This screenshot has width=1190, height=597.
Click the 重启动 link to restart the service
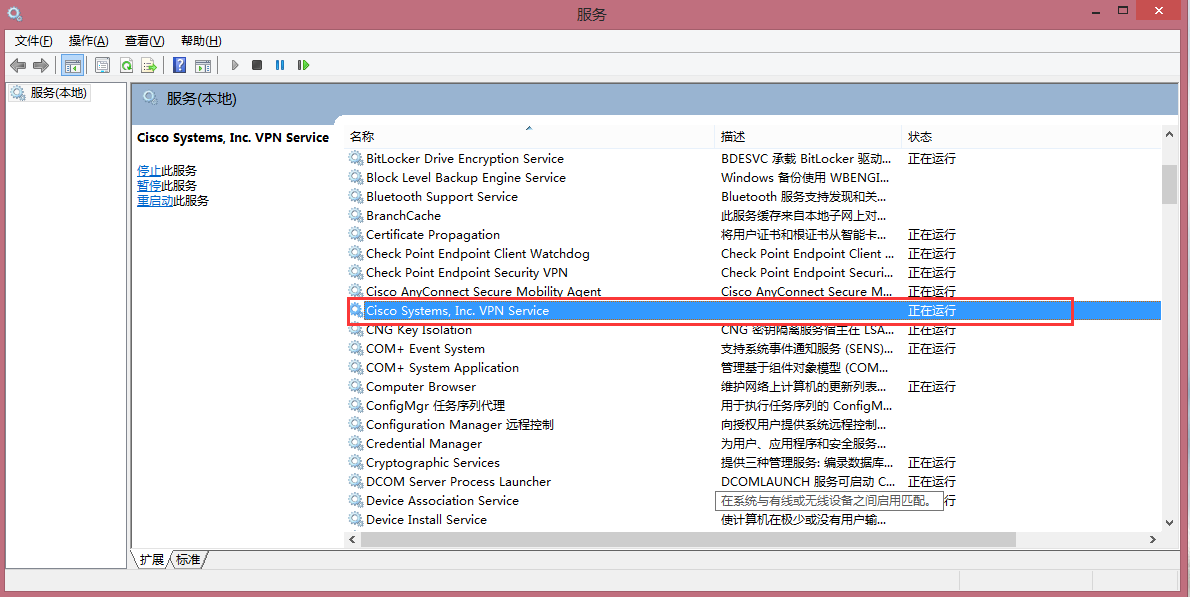point(155,201)
